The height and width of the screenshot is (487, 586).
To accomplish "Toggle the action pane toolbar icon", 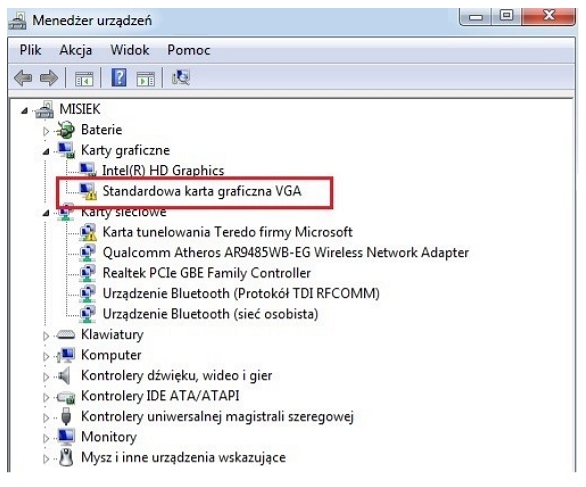I will (x=145, y=79).
